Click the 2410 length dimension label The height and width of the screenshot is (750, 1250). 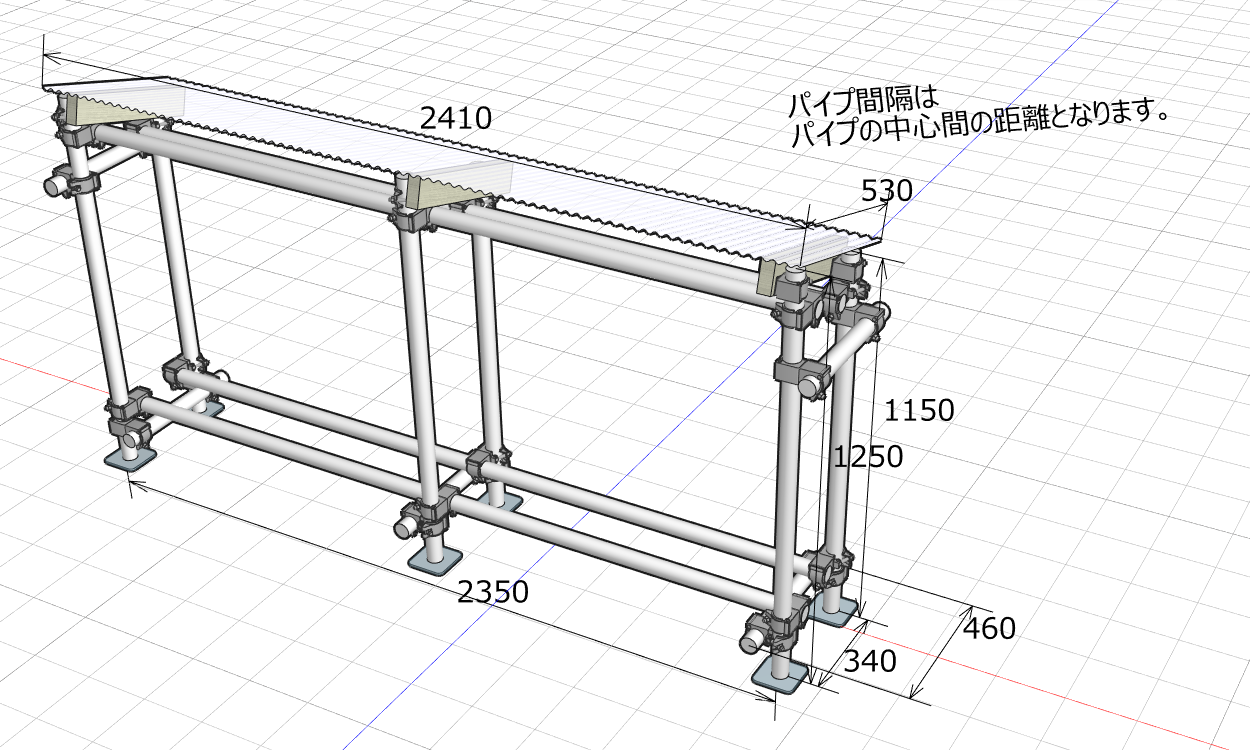(456, 119)
